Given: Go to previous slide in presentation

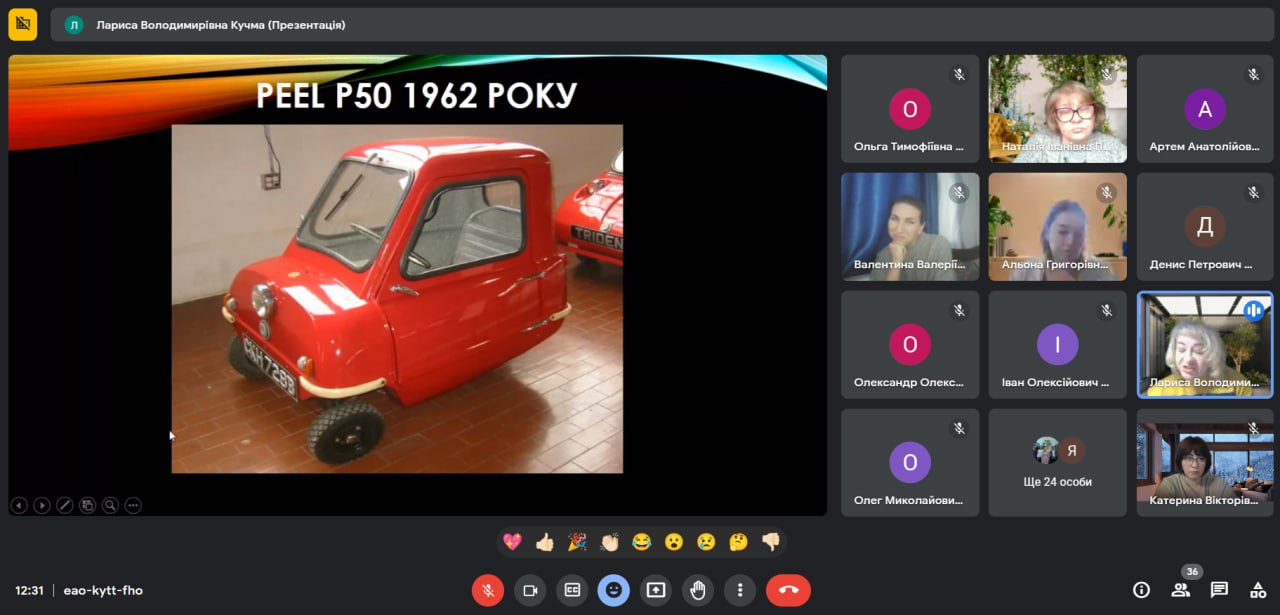Looking at the screenshot, I should click(x=19, y=505).
